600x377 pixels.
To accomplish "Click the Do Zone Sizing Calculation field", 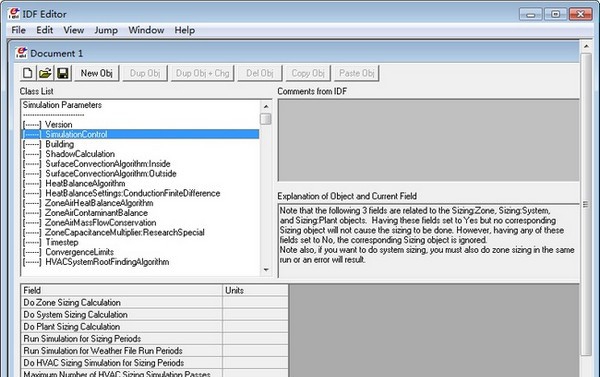I will [x=122, y=302].
